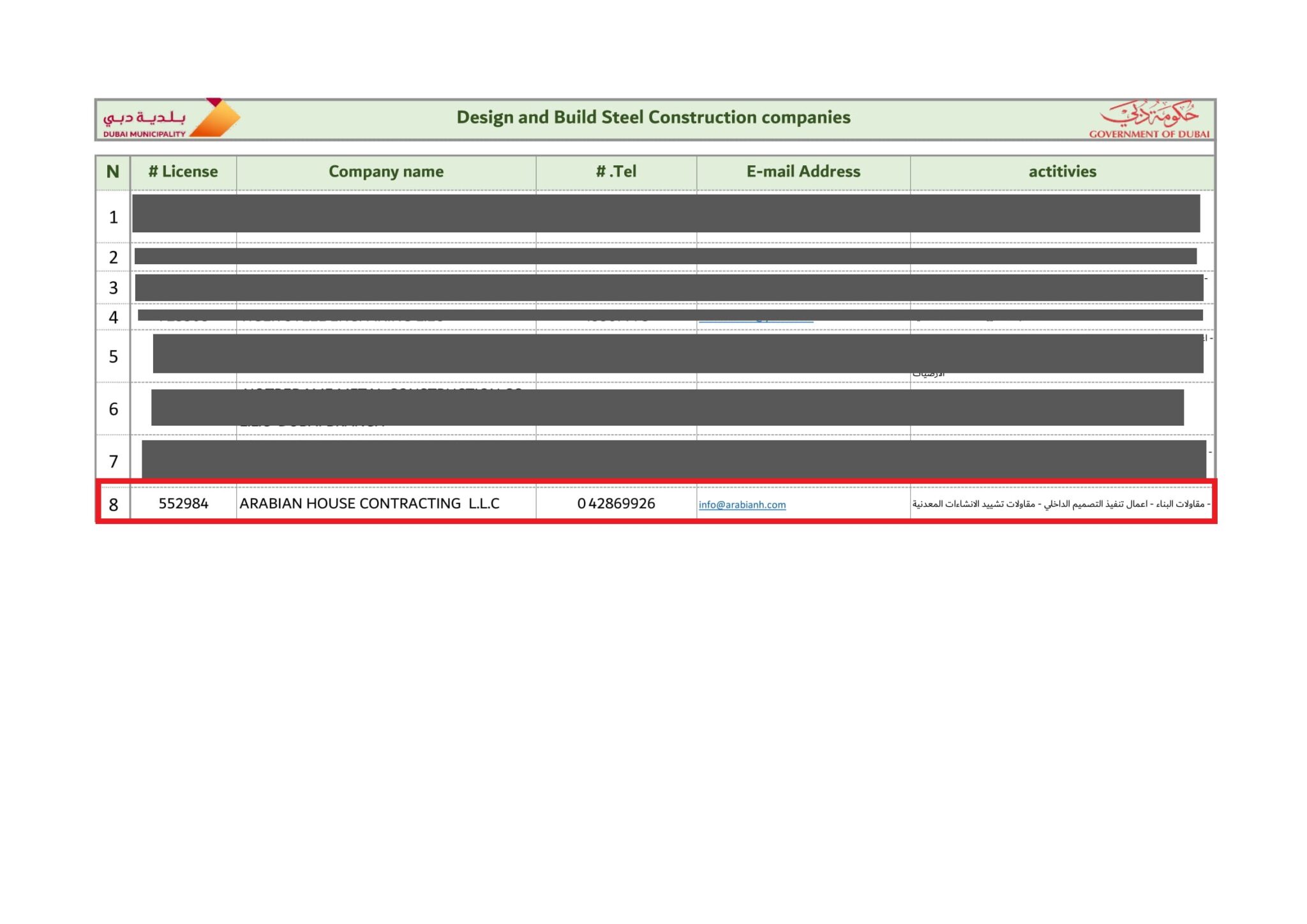The image size is (1307, 924).
Task: Click the 'N' column header cell
Action: 113,172
